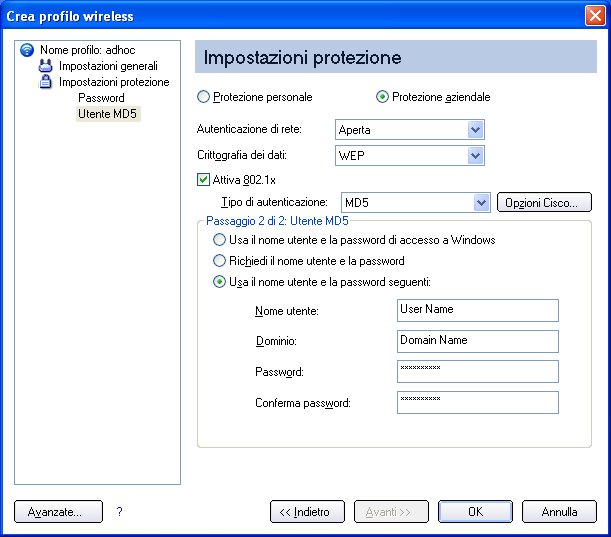
Task: Click the Impostazioni generali network icon
Action: pyautogui.click(x=46, y=66)
